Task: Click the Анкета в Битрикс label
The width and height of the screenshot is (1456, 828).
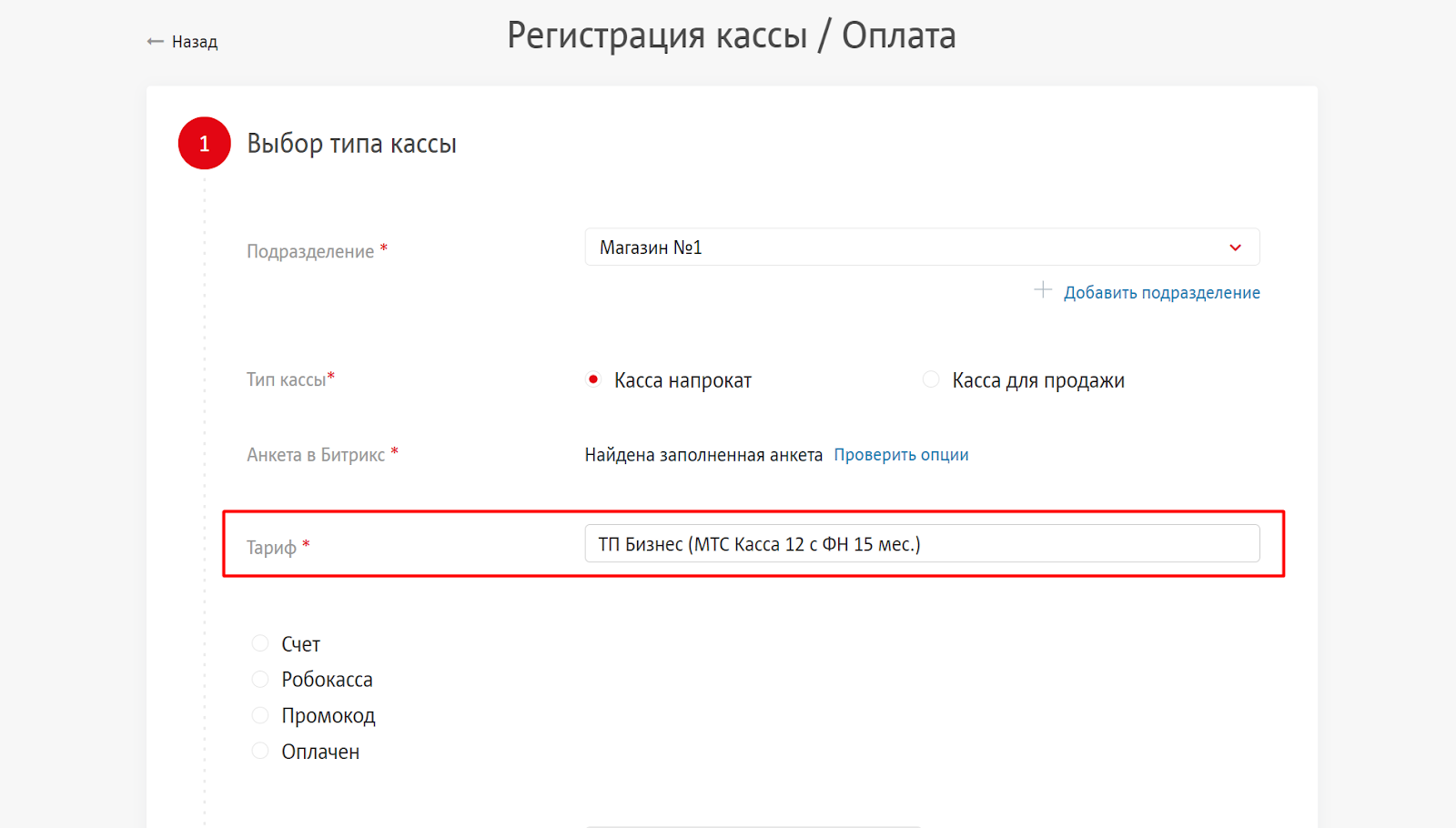Action: [x=316, y=455]
